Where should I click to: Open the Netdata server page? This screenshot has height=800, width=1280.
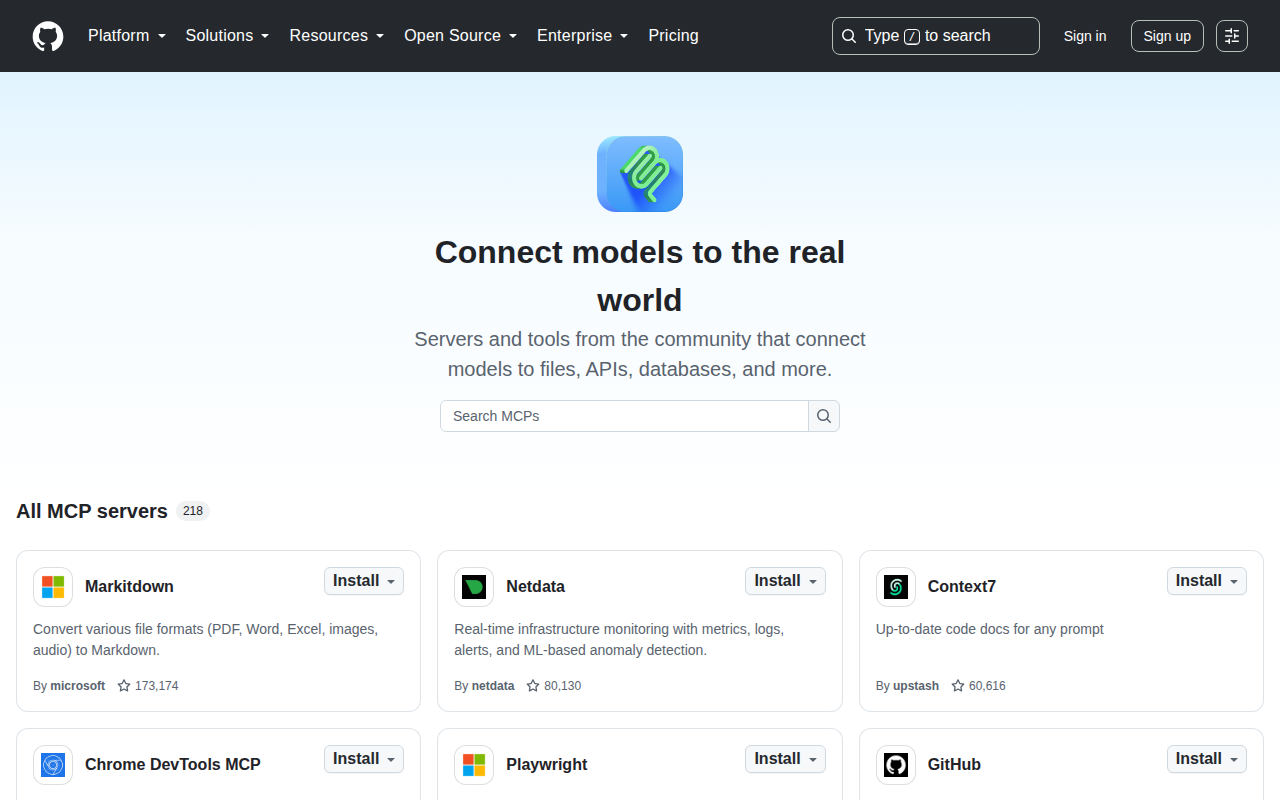click(535, 587)
